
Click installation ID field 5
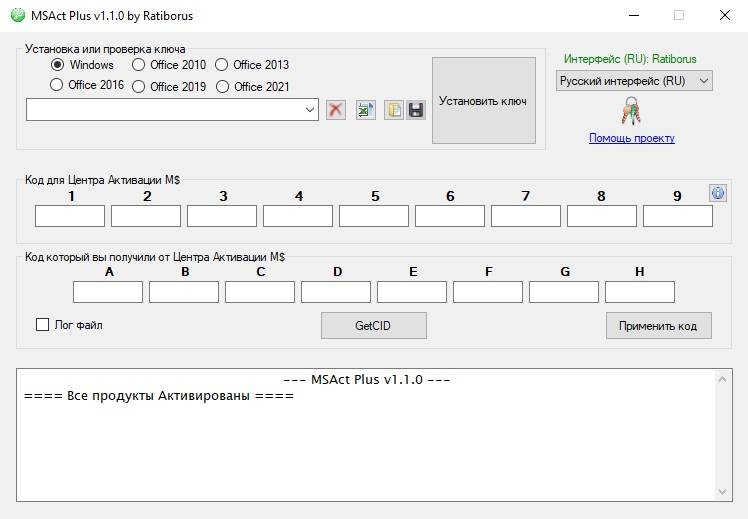pyautogui.click(x=374, y=216)
